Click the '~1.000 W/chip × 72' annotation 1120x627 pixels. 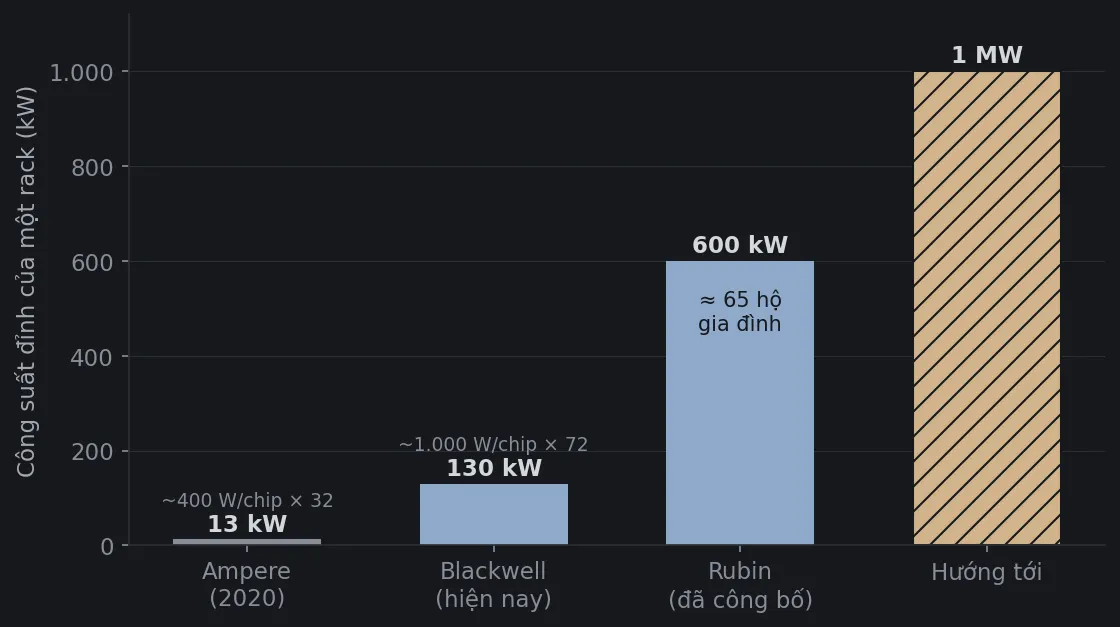pos(494,445)
